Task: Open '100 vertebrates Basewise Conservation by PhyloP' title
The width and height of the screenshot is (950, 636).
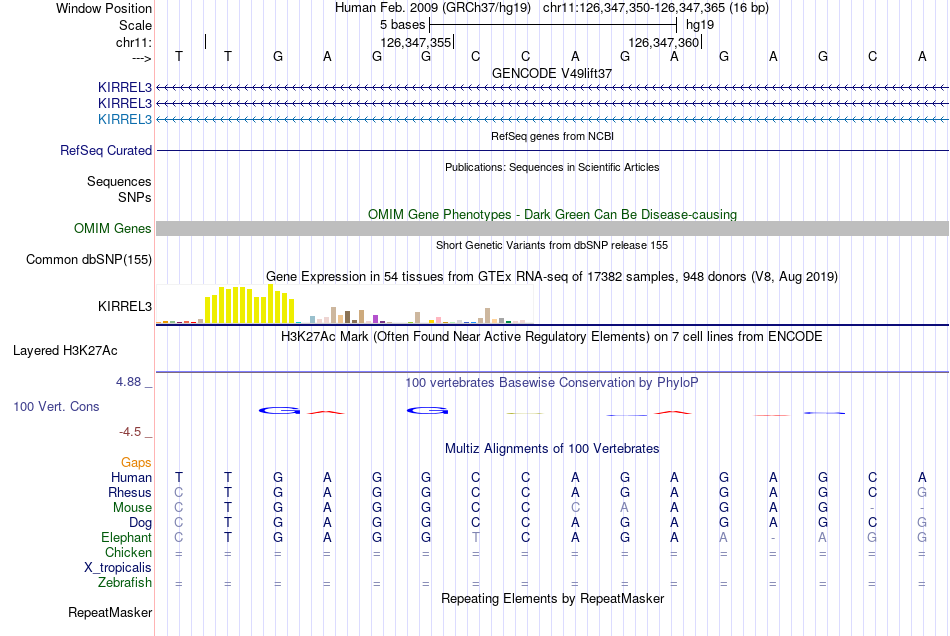Action: [552, 383]
